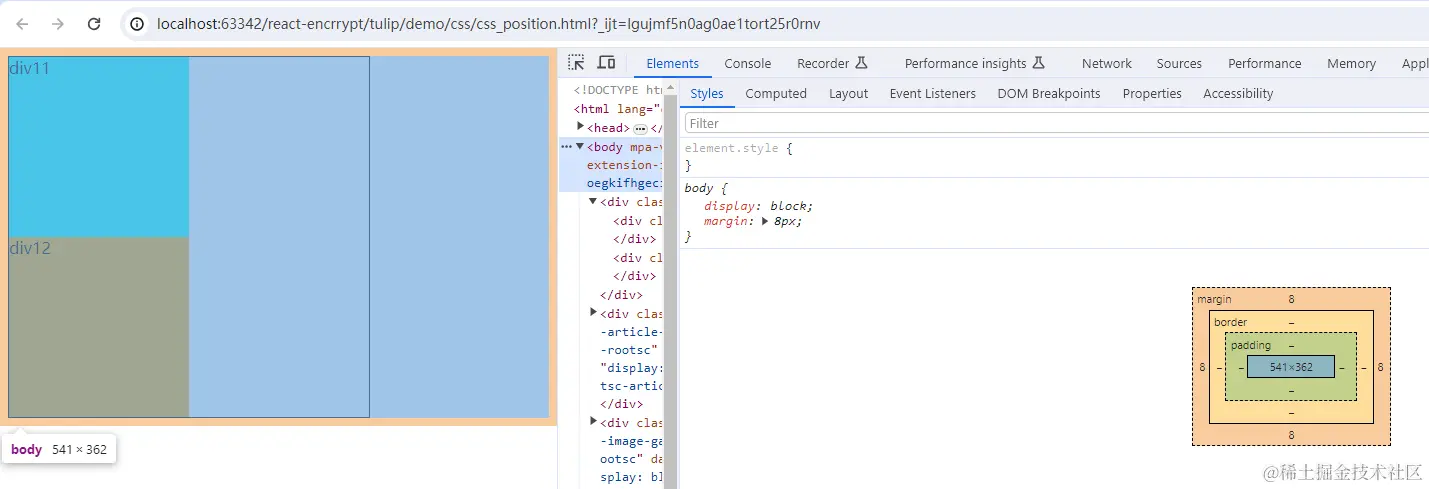This screenshot has width=1429, height=489.
Task: Click the right margin value 8 in box model
Action: [1380, 367]
